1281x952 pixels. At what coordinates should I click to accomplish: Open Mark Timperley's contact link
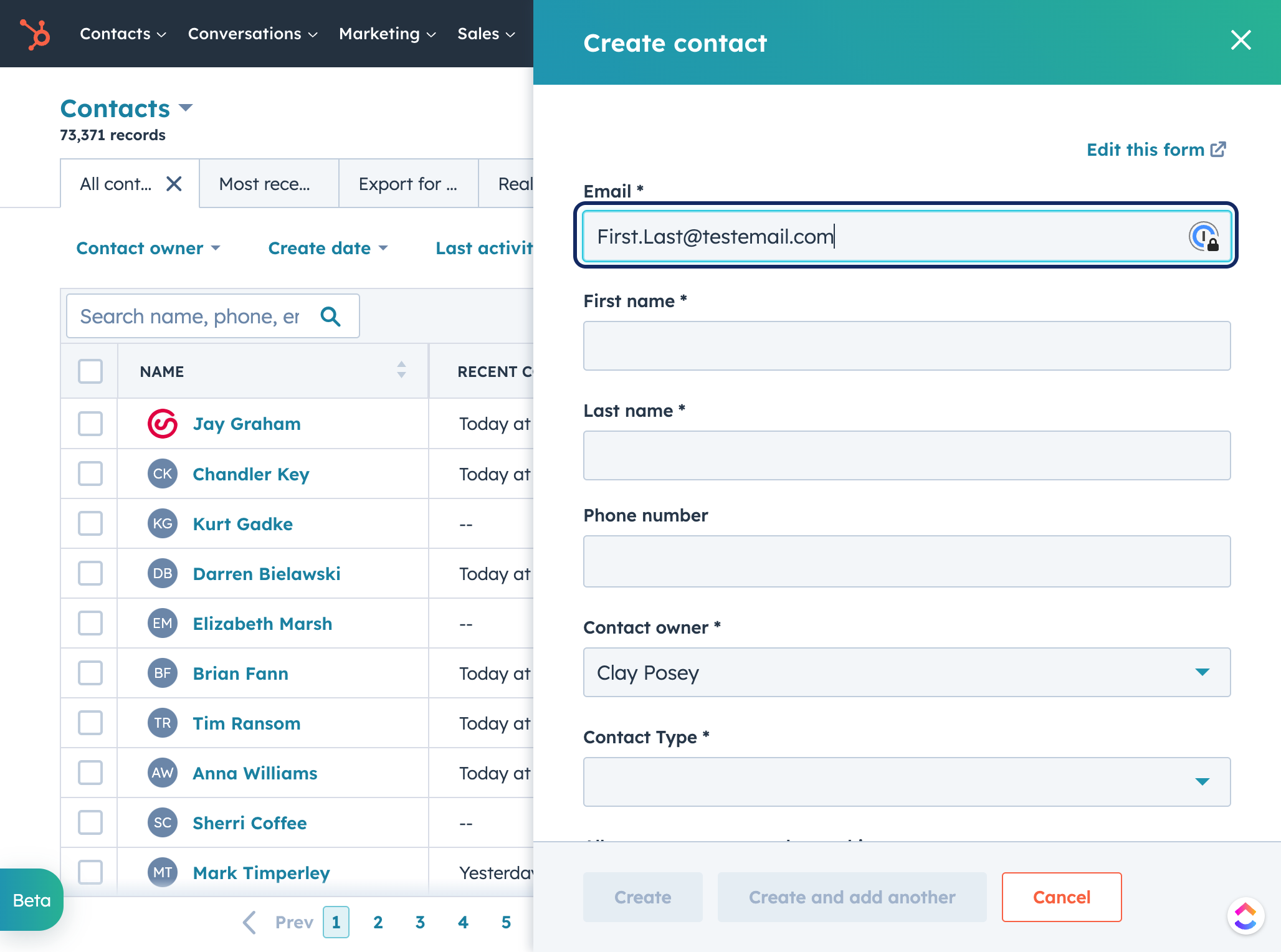261,873
